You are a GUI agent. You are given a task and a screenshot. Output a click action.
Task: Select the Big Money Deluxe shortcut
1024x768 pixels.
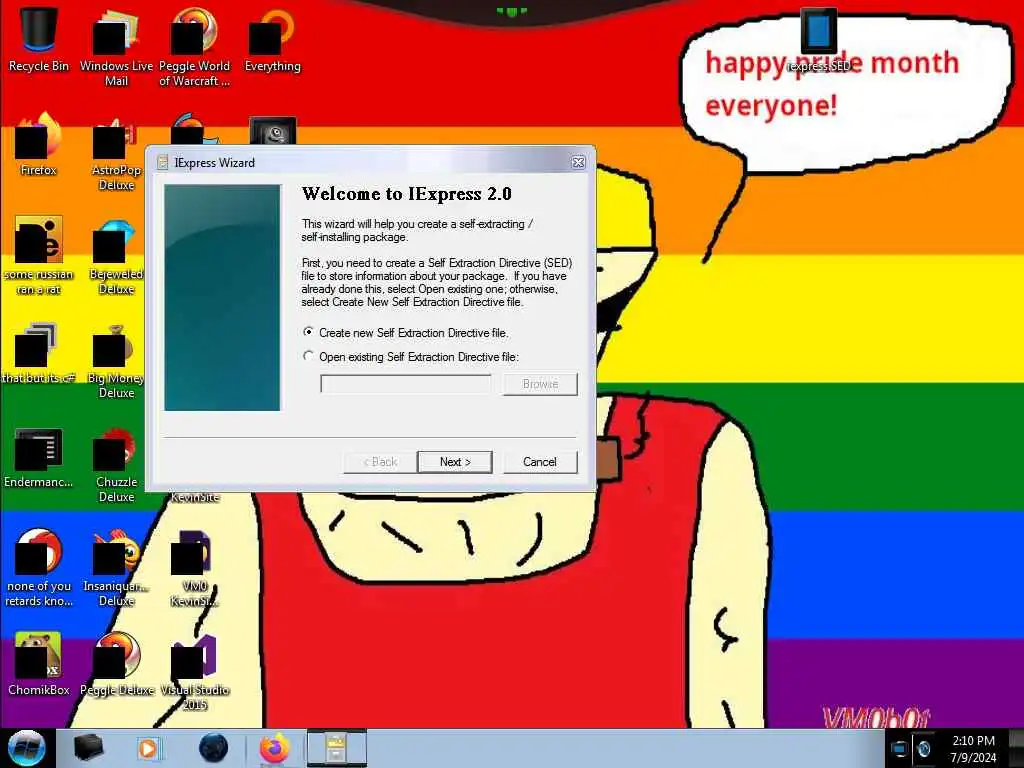click(116, 360)
